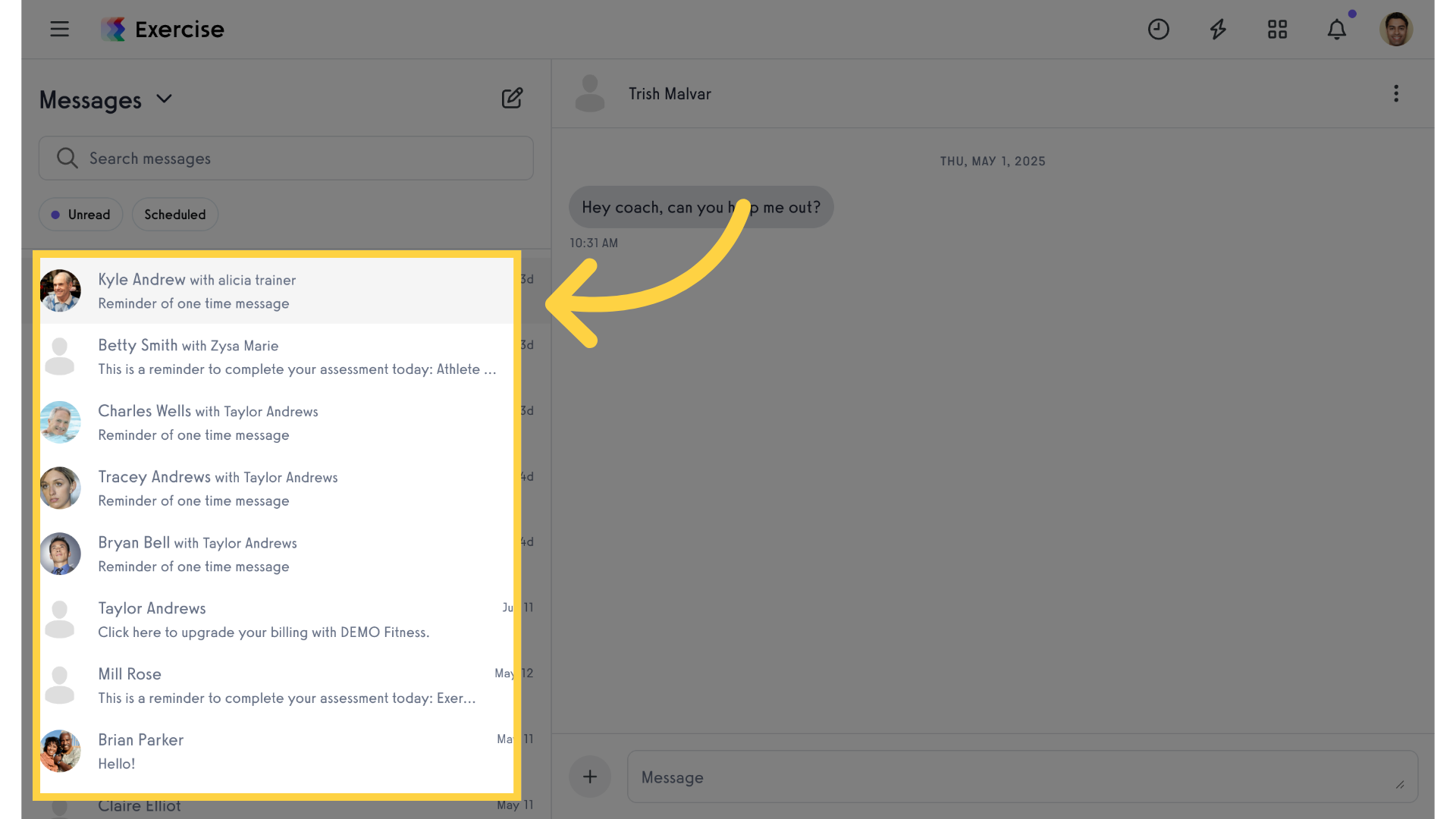The width and height of the screenshot is (1456, 819).
Task: Click the 'Hey coach' message bubble
Action: [x=701, y=207]
